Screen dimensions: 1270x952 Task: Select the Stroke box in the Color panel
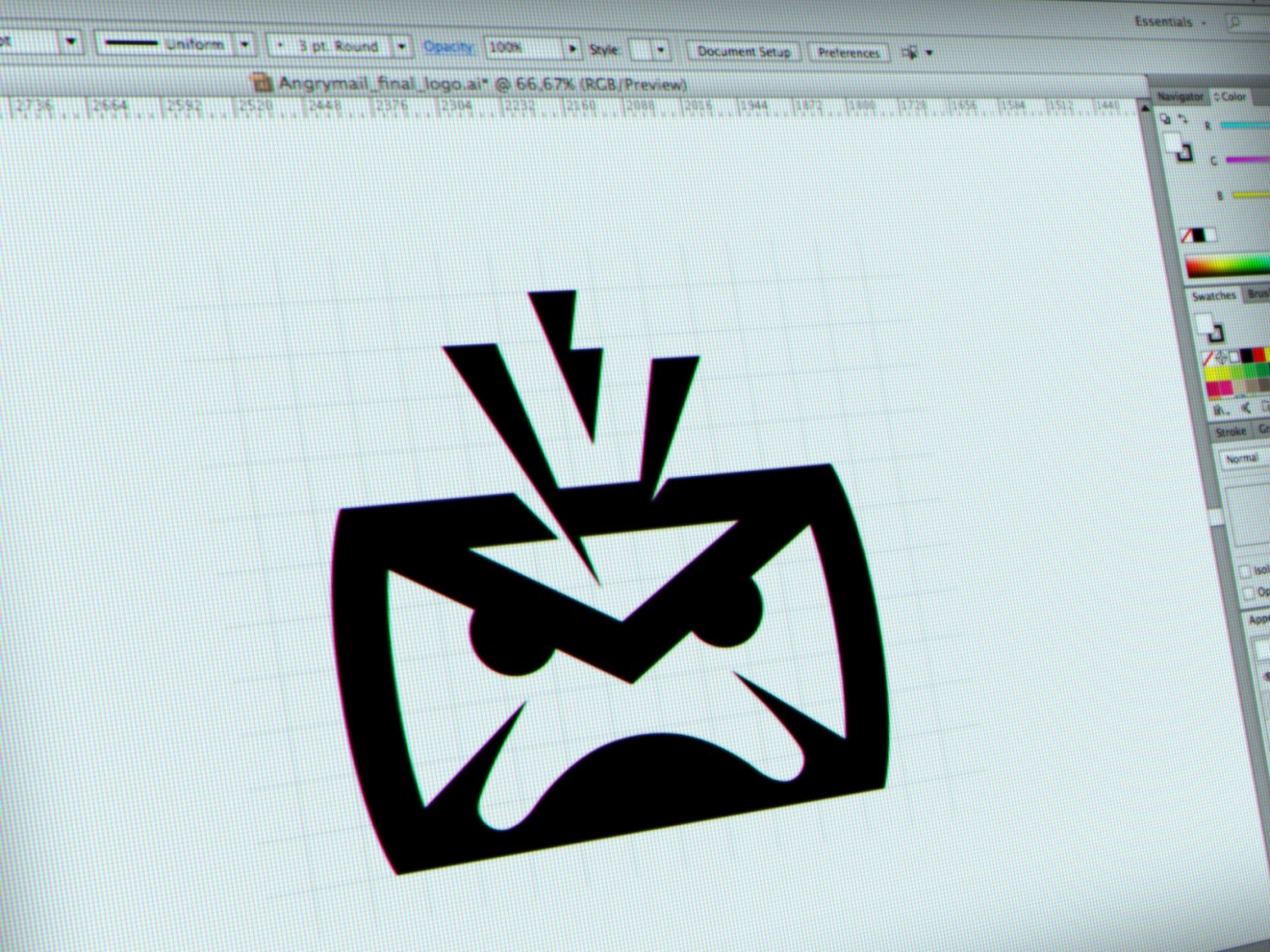click(1185, 152)
